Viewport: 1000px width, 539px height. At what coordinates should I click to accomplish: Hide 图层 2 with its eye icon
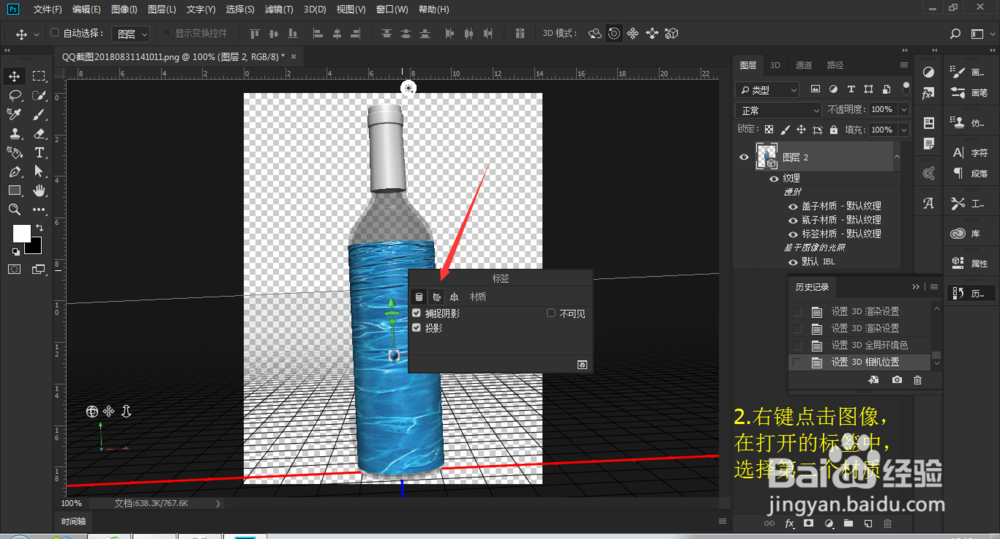pos(744,157)
